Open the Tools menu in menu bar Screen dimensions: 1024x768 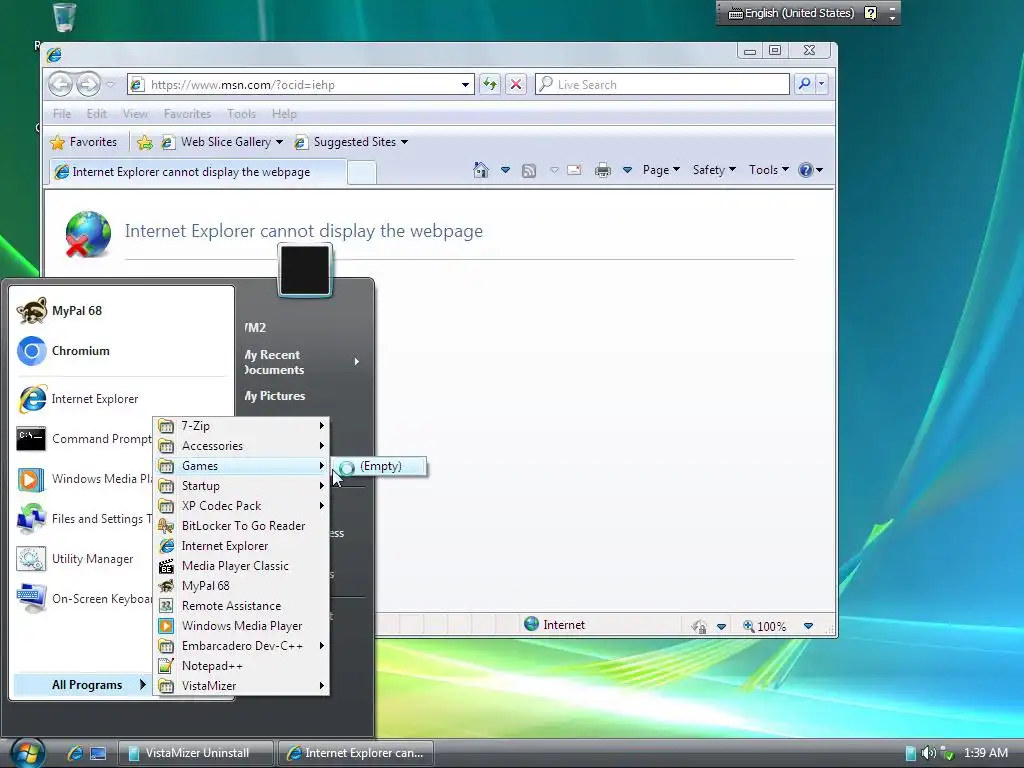pos(241,114)
